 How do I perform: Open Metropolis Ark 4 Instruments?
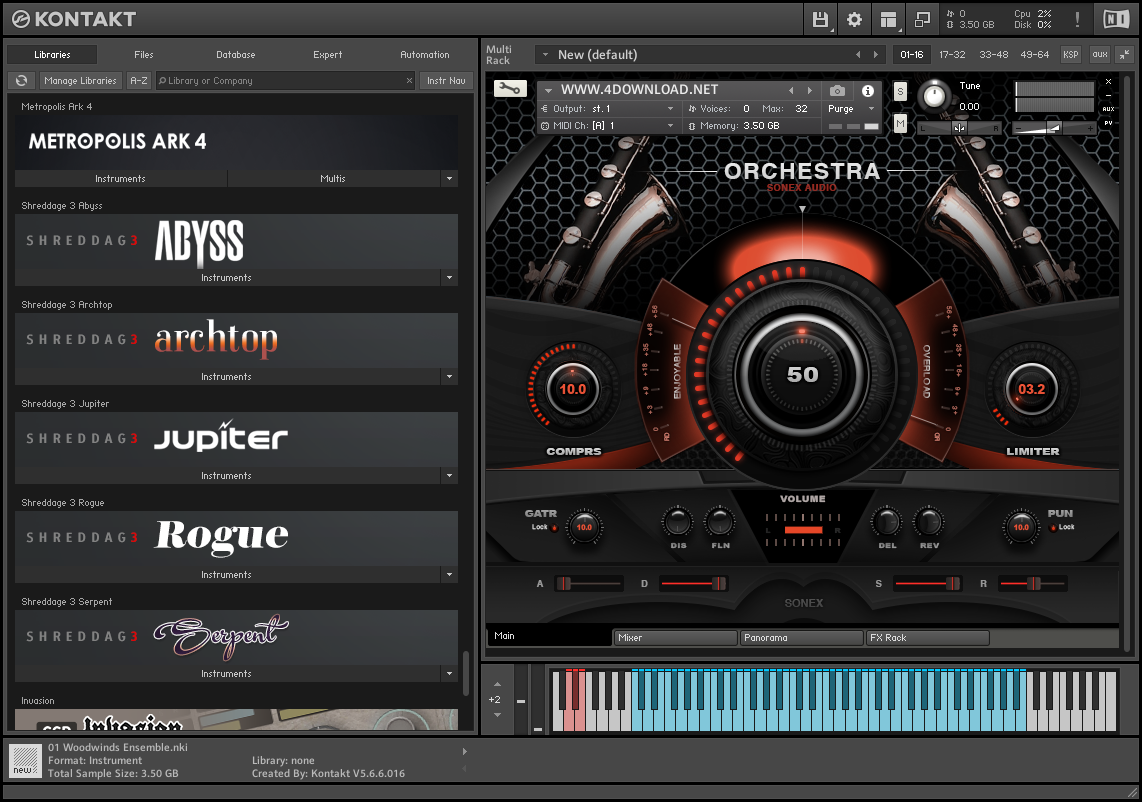coord(120,178)
